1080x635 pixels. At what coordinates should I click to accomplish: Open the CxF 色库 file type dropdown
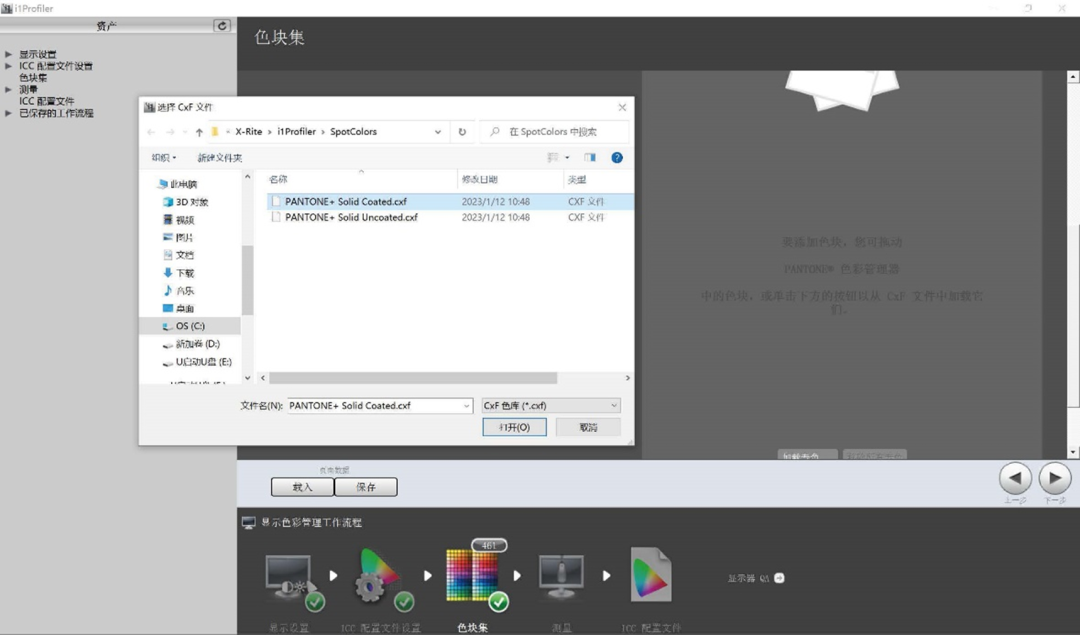click(x=551, y=406)
